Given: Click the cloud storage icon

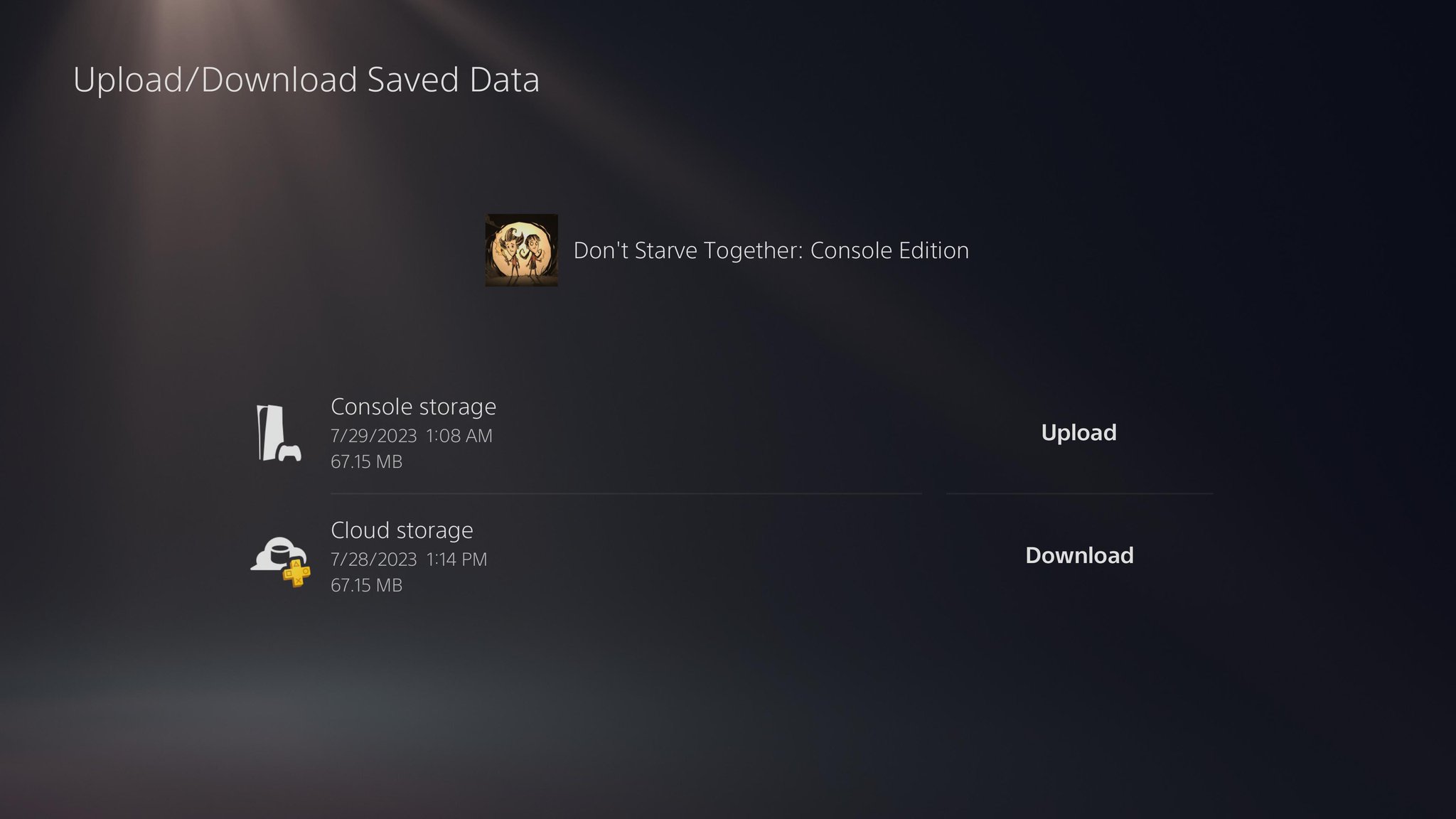Looking at the screenshot, I should tap(277, 557).
